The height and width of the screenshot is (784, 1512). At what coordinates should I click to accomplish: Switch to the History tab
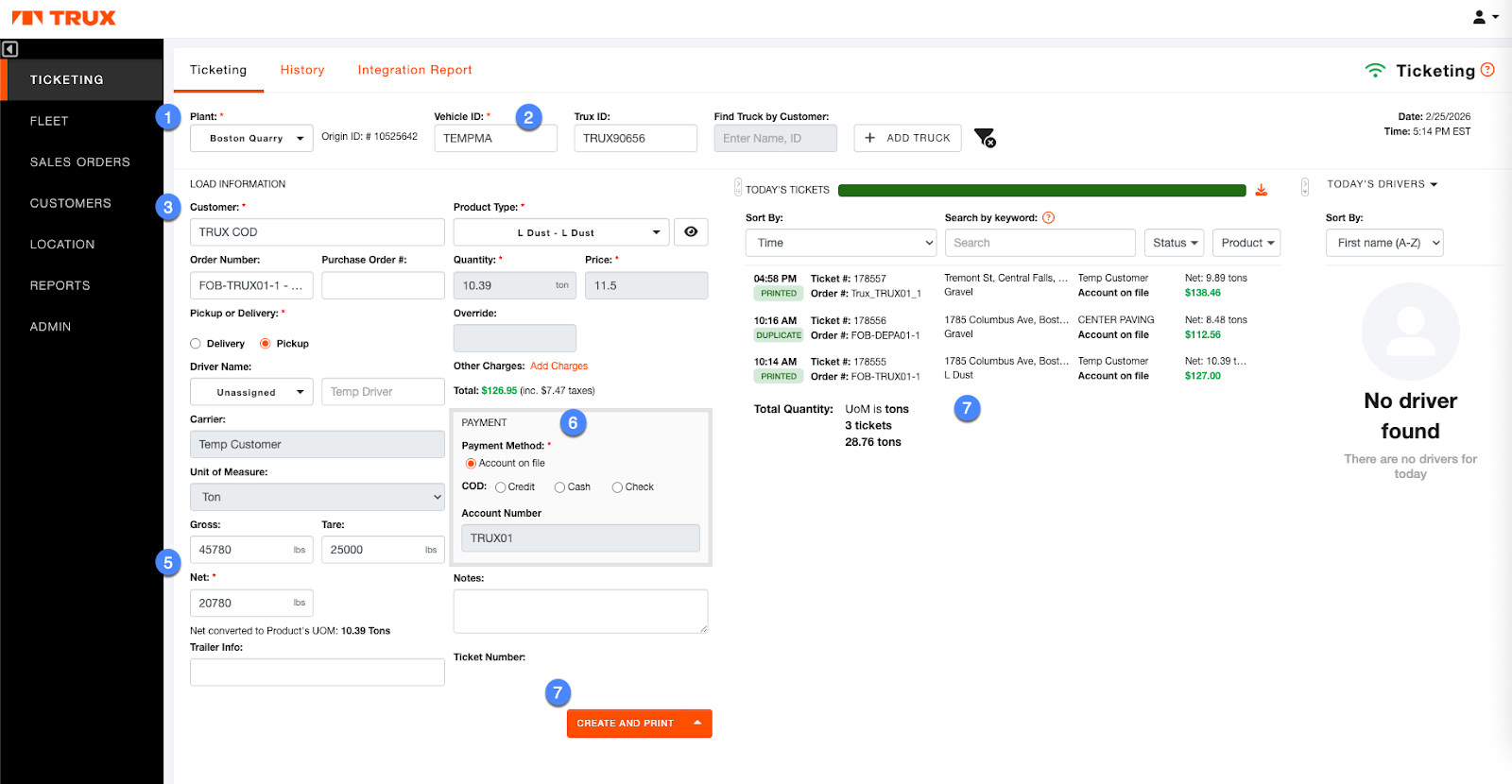coord(302,70)
